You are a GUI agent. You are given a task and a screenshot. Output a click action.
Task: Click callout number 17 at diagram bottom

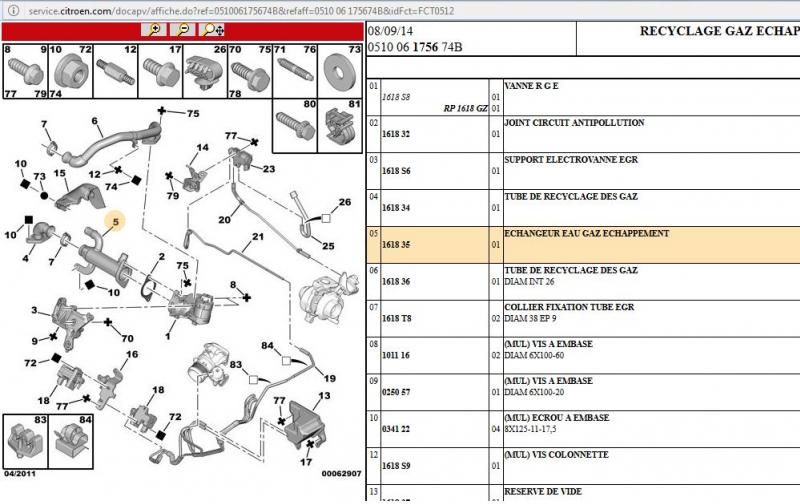coord(306,462)
